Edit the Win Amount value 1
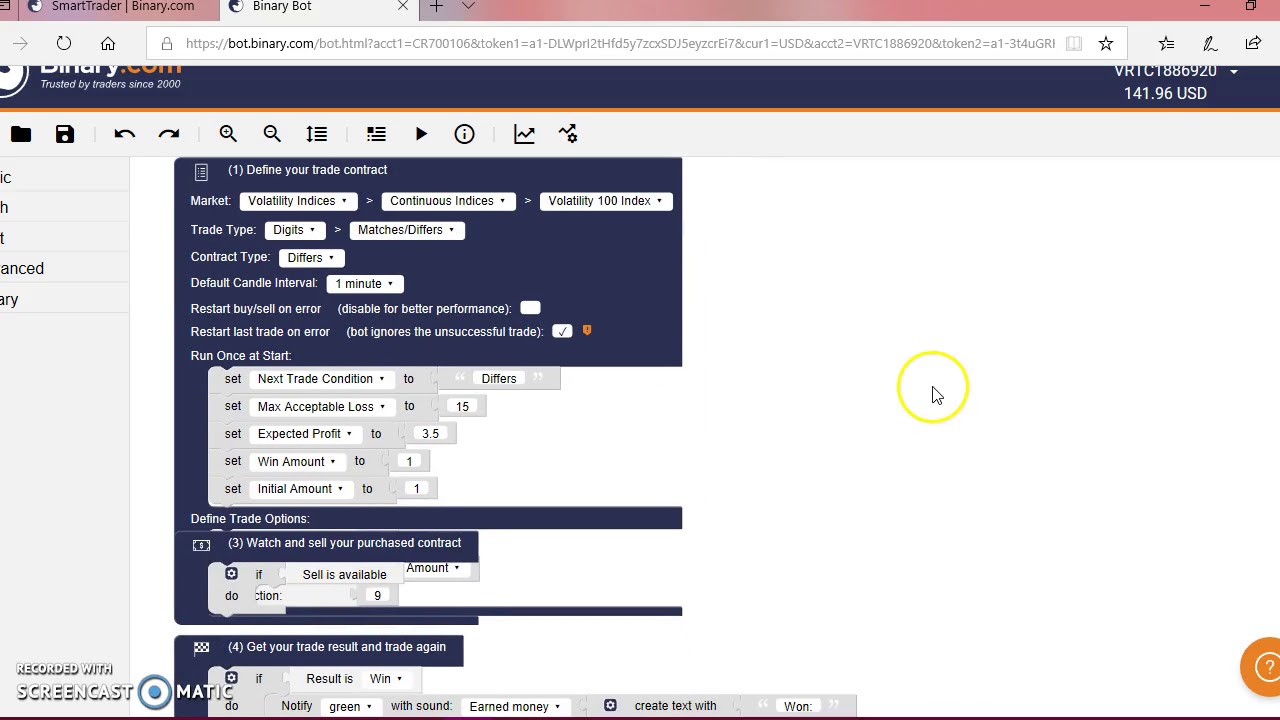This screenshot has height=720, width=1280. point(409,462)
